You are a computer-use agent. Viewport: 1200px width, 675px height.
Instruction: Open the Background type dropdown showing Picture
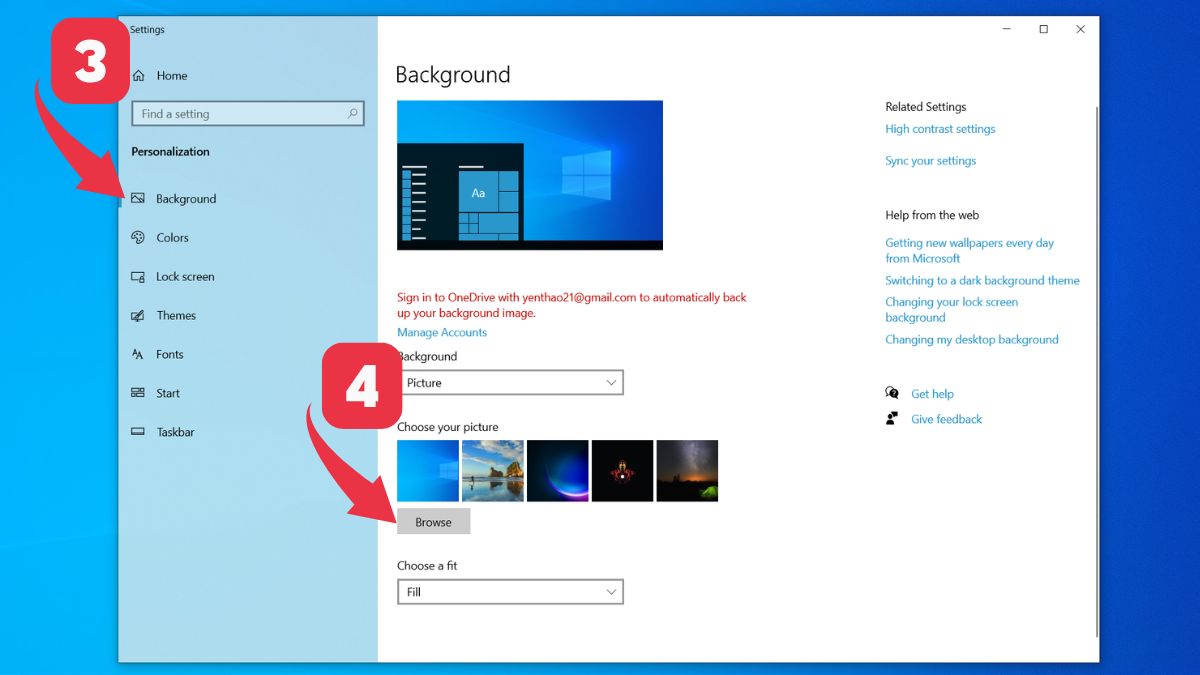coord(510,383)
